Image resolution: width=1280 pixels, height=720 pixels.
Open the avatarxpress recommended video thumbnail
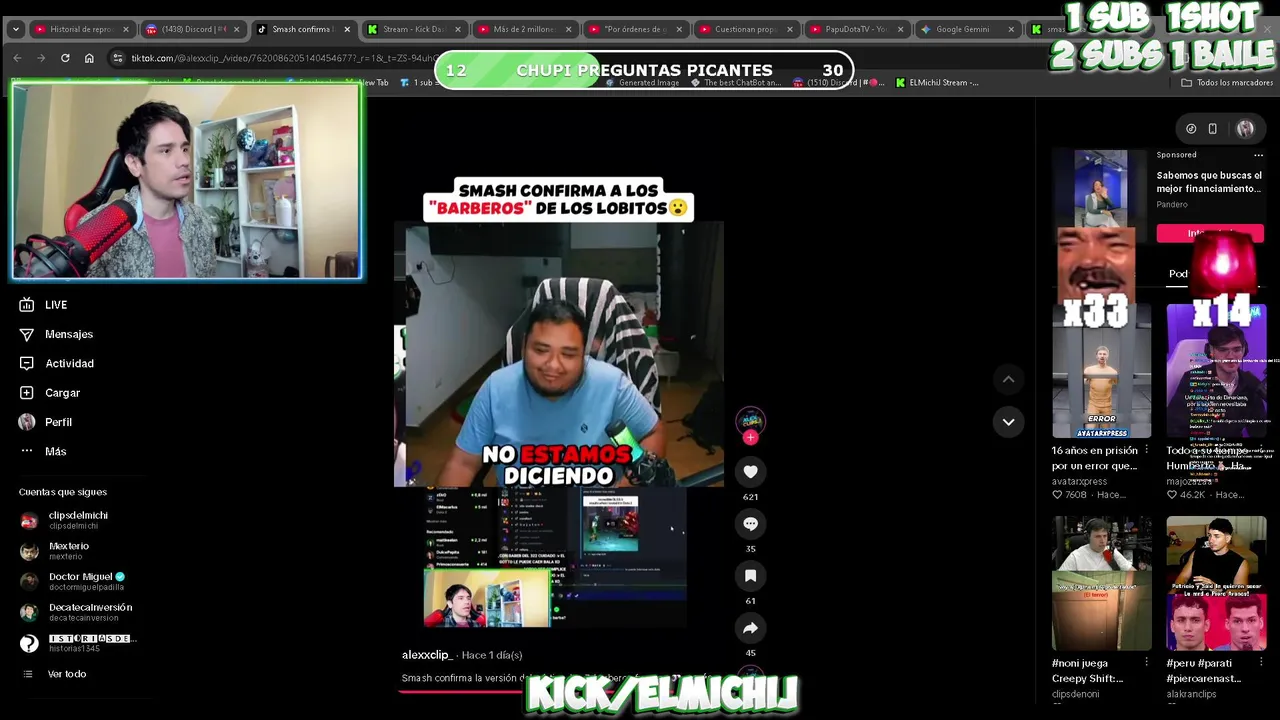coord(1101,371)
